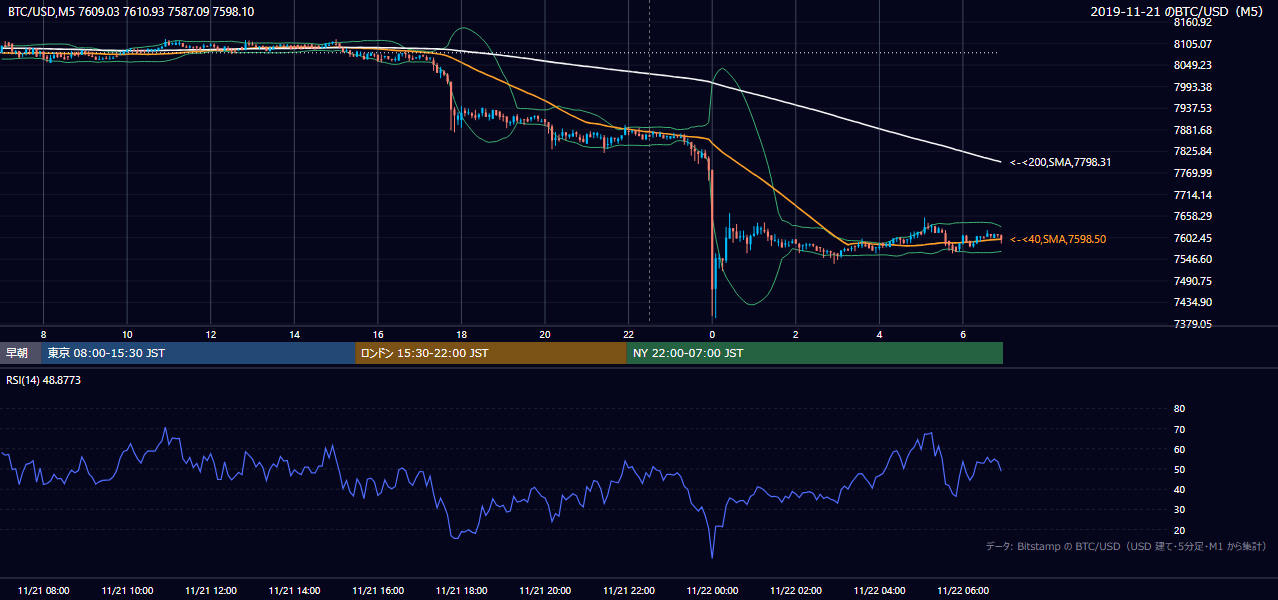Click hour tick 0 under price chart
Image resolution: width=1278 pixels, height=600 pixels.
coord(713,333)
